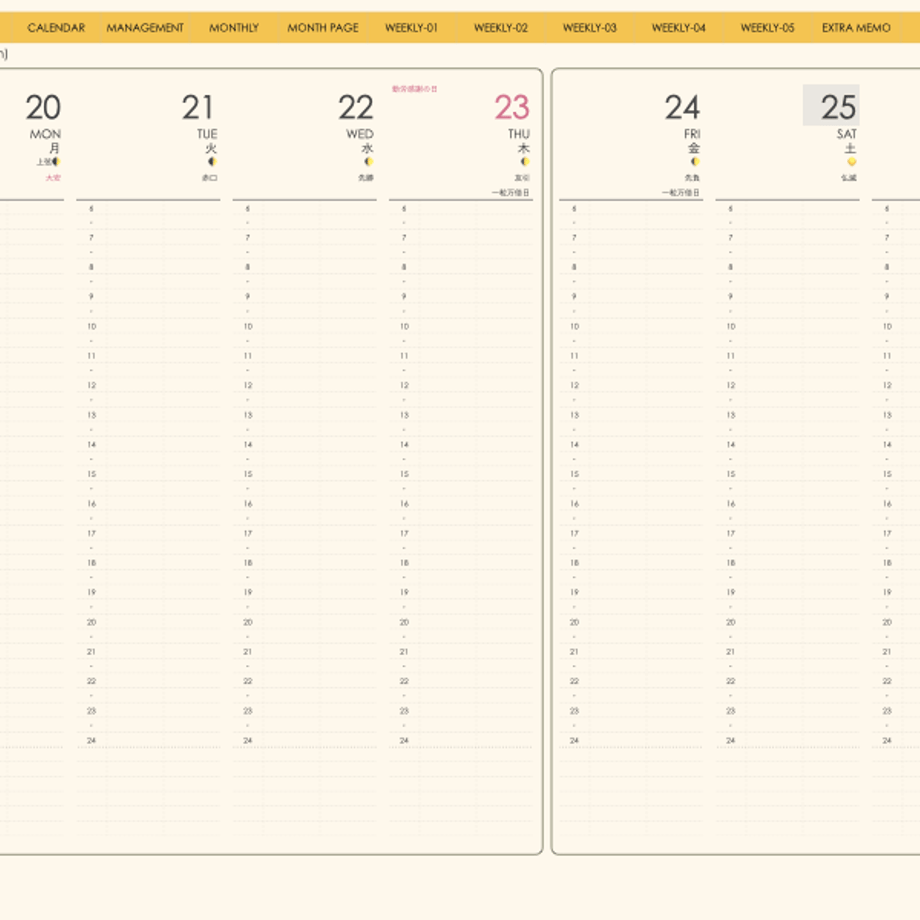This screenshot has width=920, height=920.
Task: Open the CALENDAR tab
Action: [x=56, y=28]
